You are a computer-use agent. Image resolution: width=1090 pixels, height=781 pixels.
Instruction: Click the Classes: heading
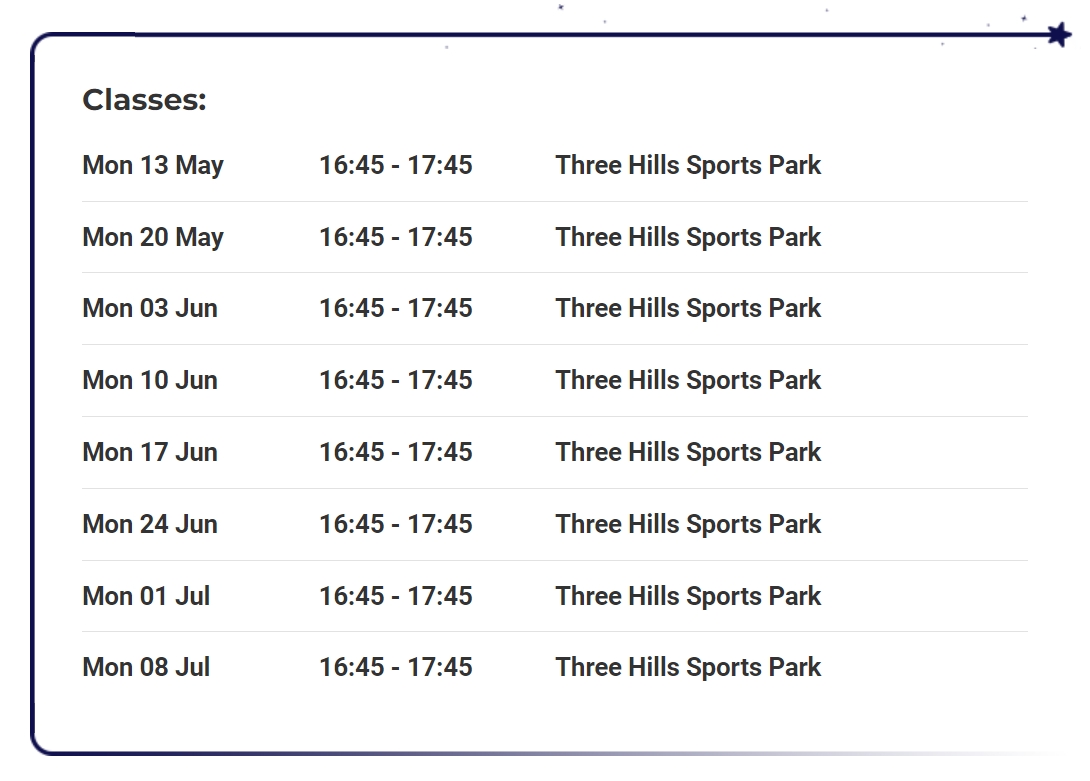(144, 100)
